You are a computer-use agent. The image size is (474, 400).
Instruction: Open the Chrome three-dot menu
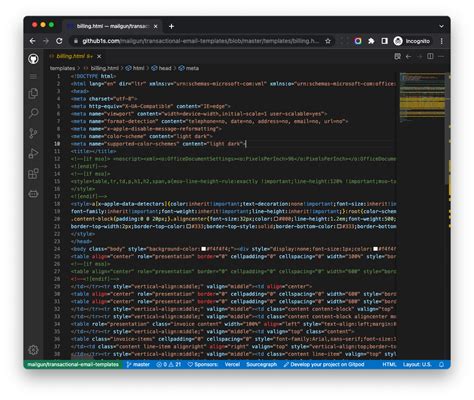442,41
